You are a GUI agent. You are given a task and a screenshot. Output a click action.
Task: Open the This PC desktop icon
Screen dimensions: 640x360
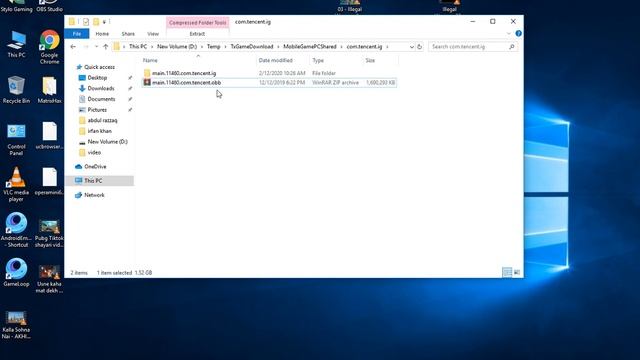(x=16, y=44)
